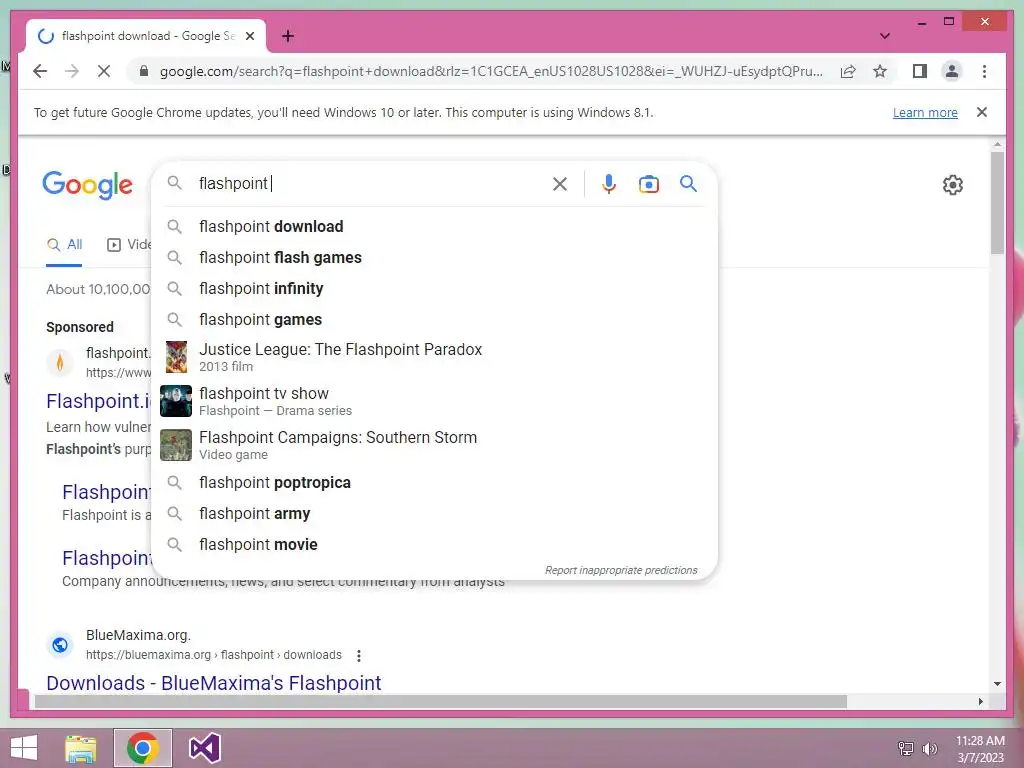Image resolution: width=1024 pixels, height=768 pixels.
Task: Open the volume speaker tray icon
Action: (x=929, y=748)
